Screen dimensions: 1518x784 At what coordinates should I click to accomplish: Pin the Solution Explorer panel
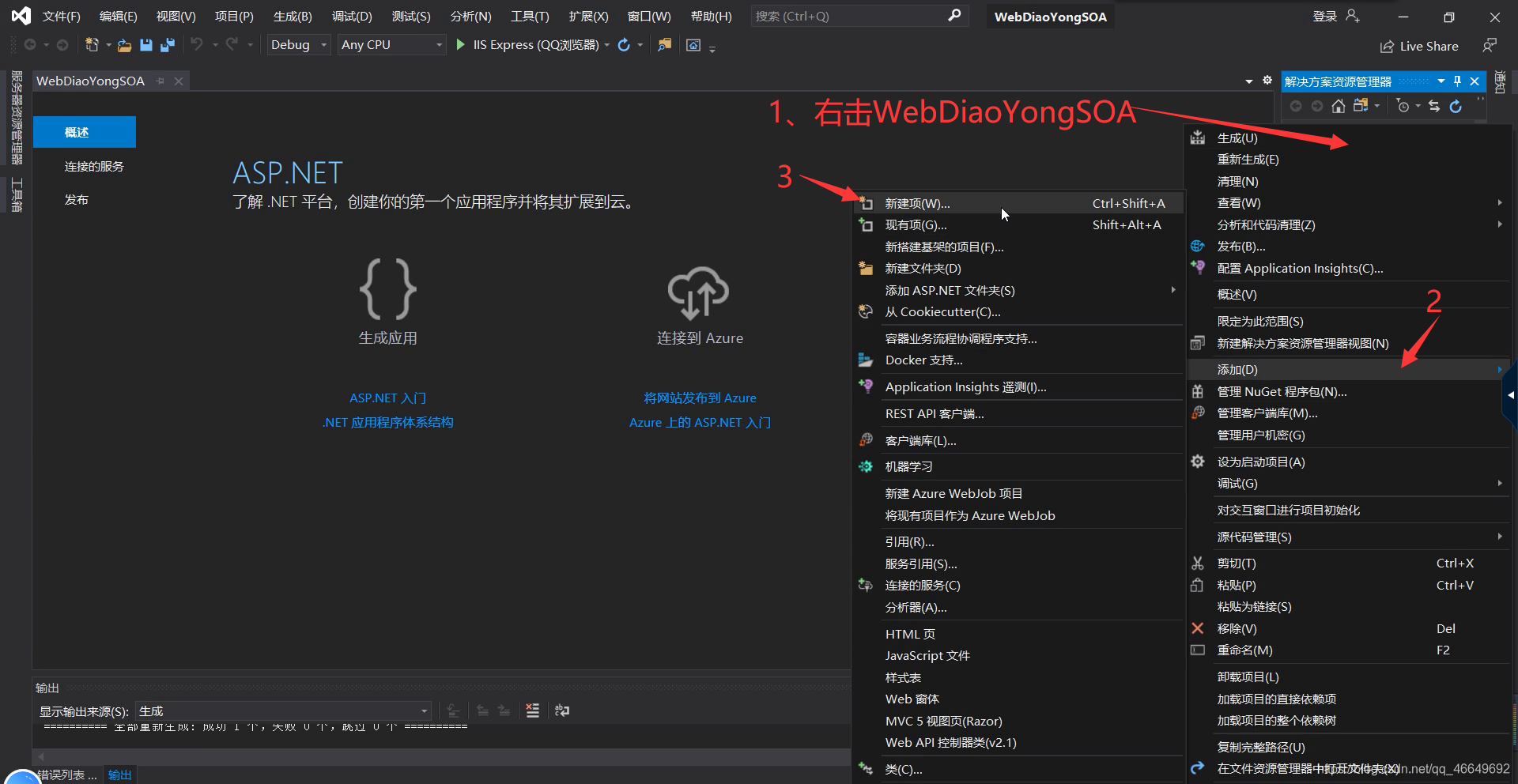[x=1458, y=81]
